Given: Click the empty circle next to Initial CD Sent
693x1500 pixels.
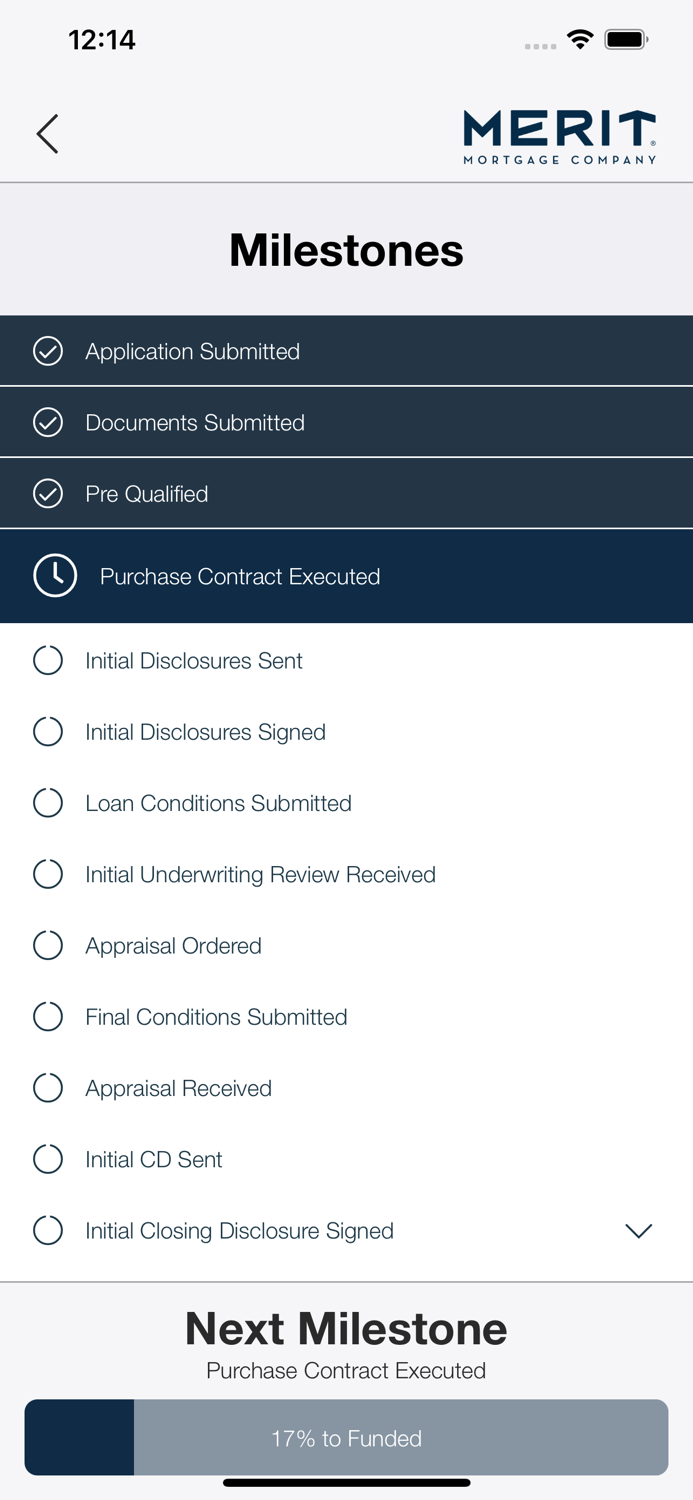Looking at the screenshot, I should [x=47, y=1159].
